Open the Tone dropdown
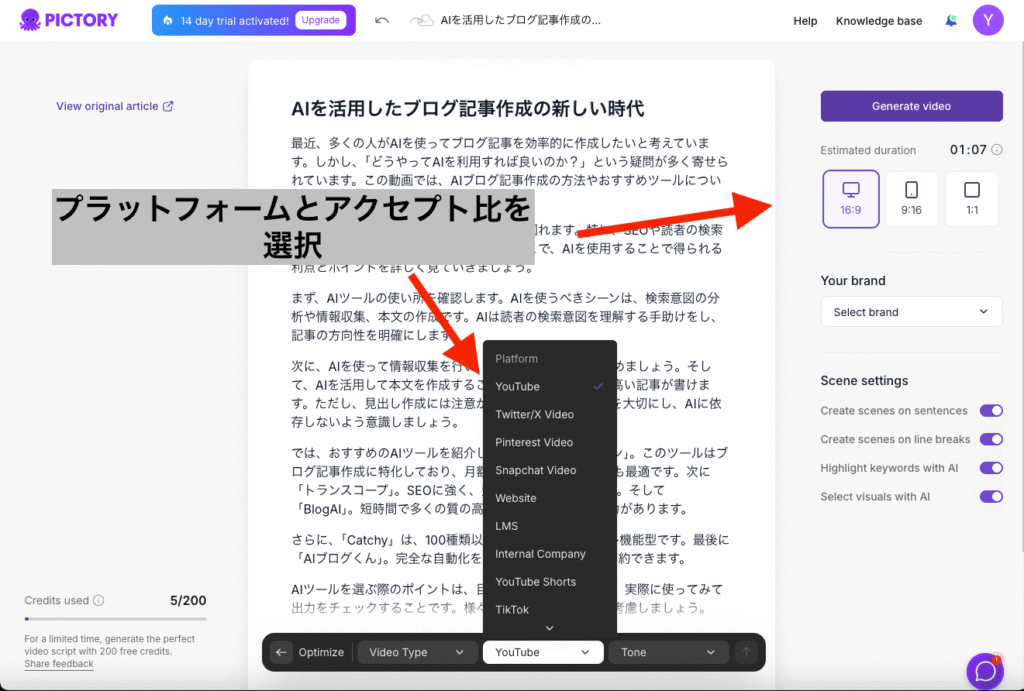The height and width of the screenshot is (691, 1024). tap(668, 652)
